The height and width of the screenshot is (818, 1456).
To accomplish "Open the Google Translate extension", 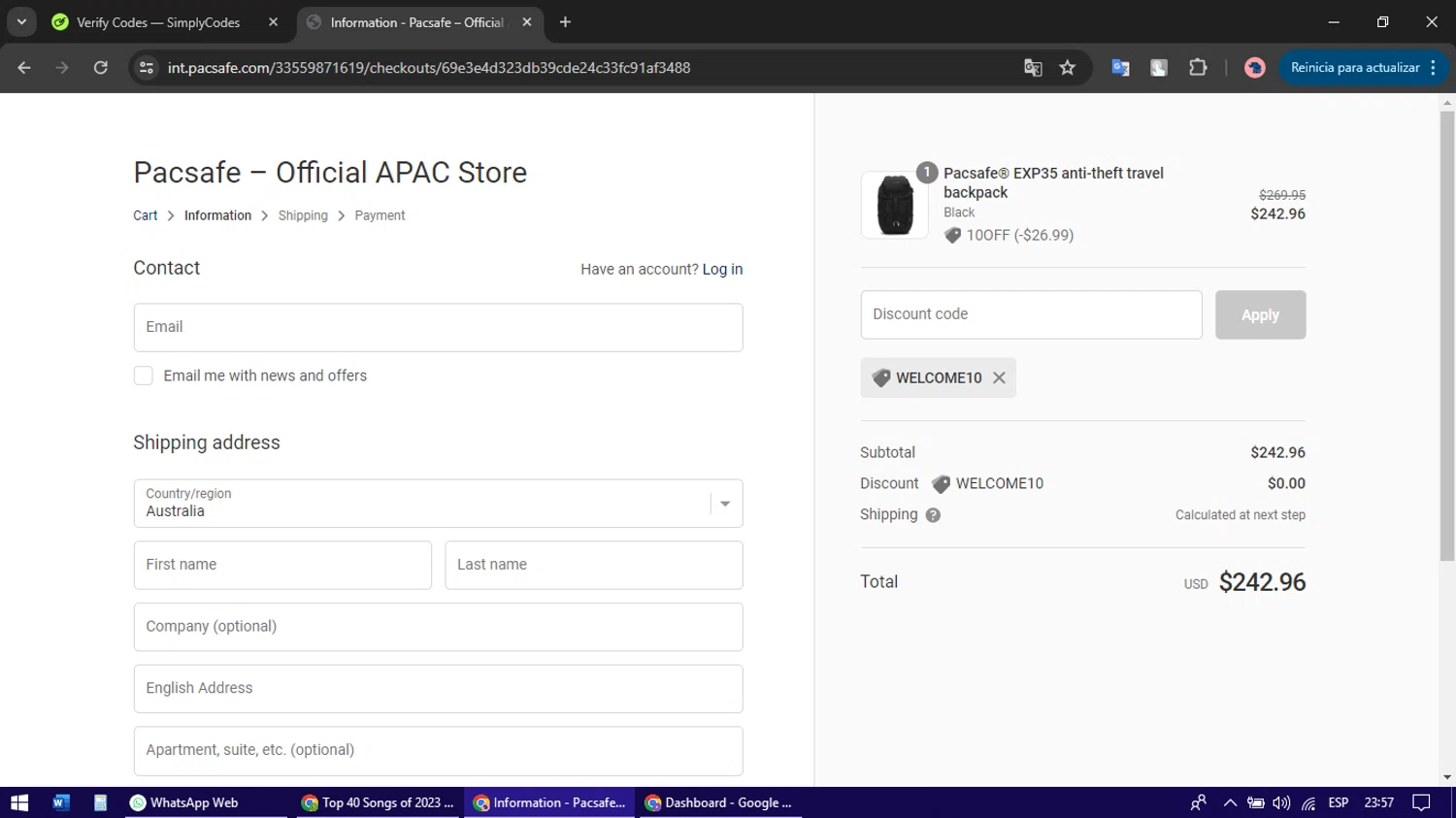I will pyautogui.click(x=1120, y=68).
